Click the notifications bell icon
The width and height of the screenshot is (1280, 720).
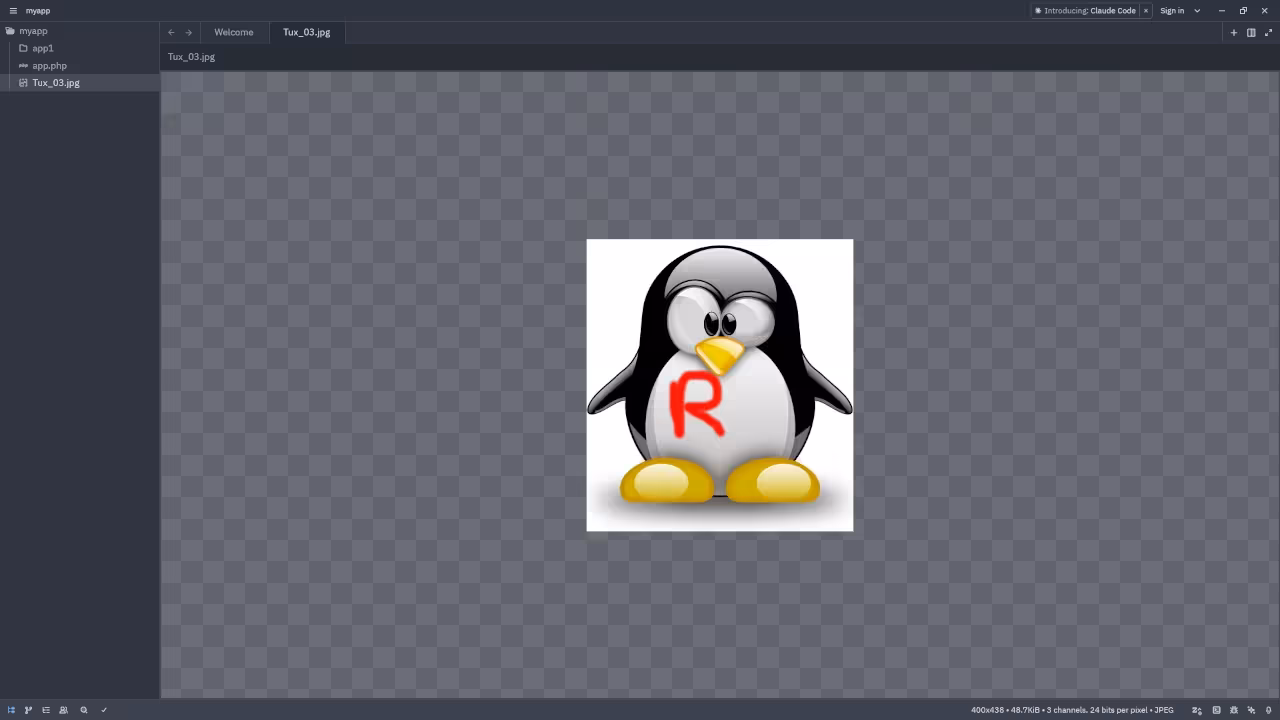pos(1269,710)
